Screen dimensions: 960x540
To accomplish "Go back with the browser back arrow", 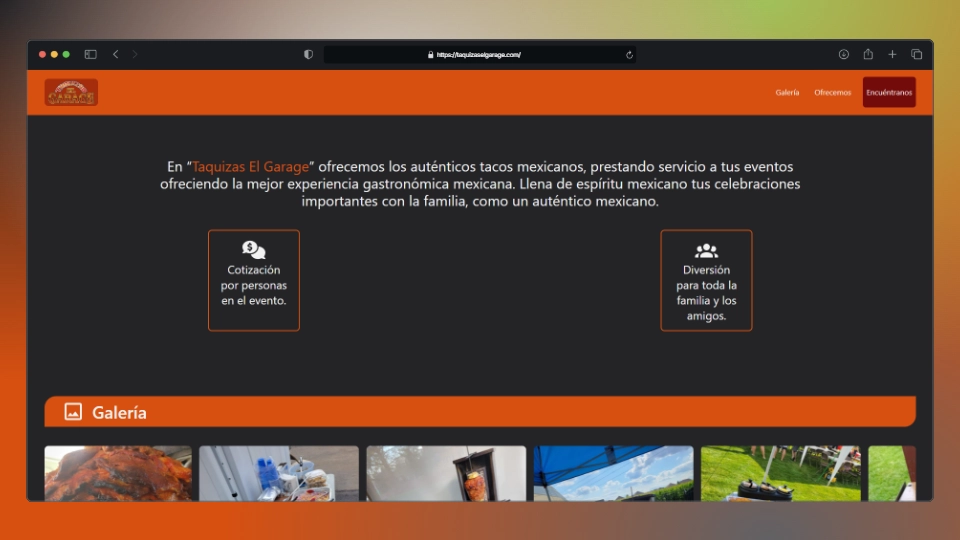I will (x=116, y=54).
